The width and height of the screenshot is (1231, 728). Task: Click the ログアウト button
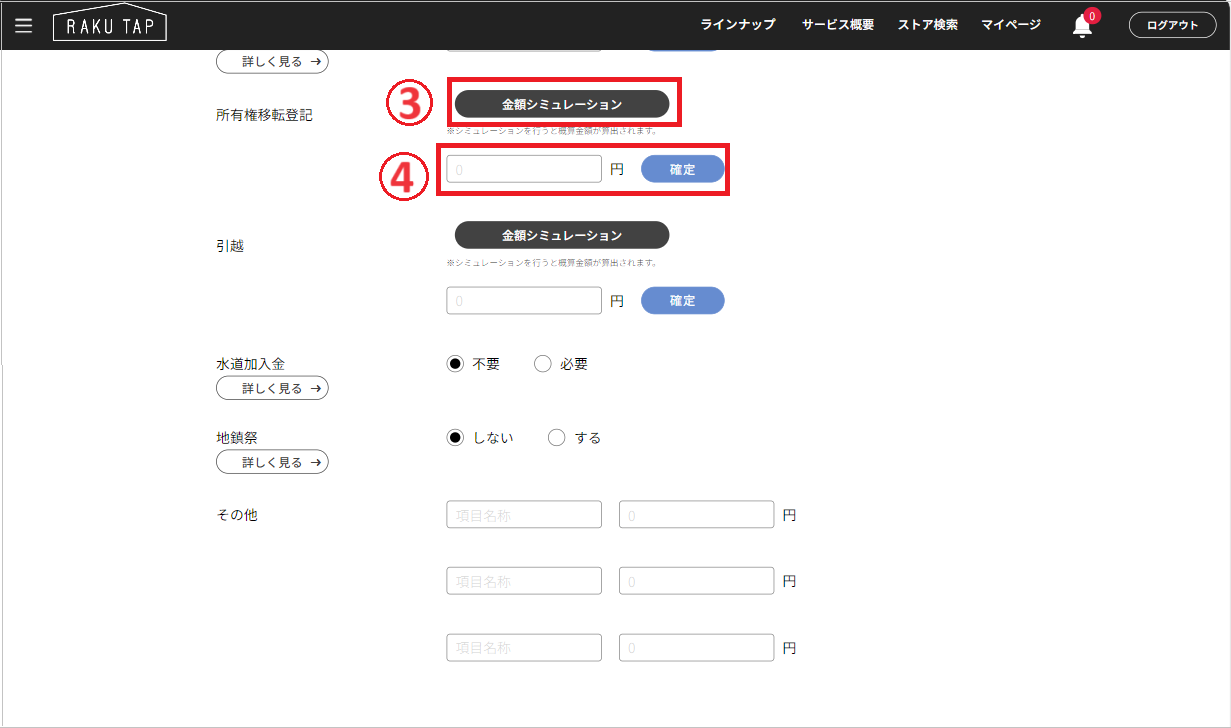[1173, 26]
